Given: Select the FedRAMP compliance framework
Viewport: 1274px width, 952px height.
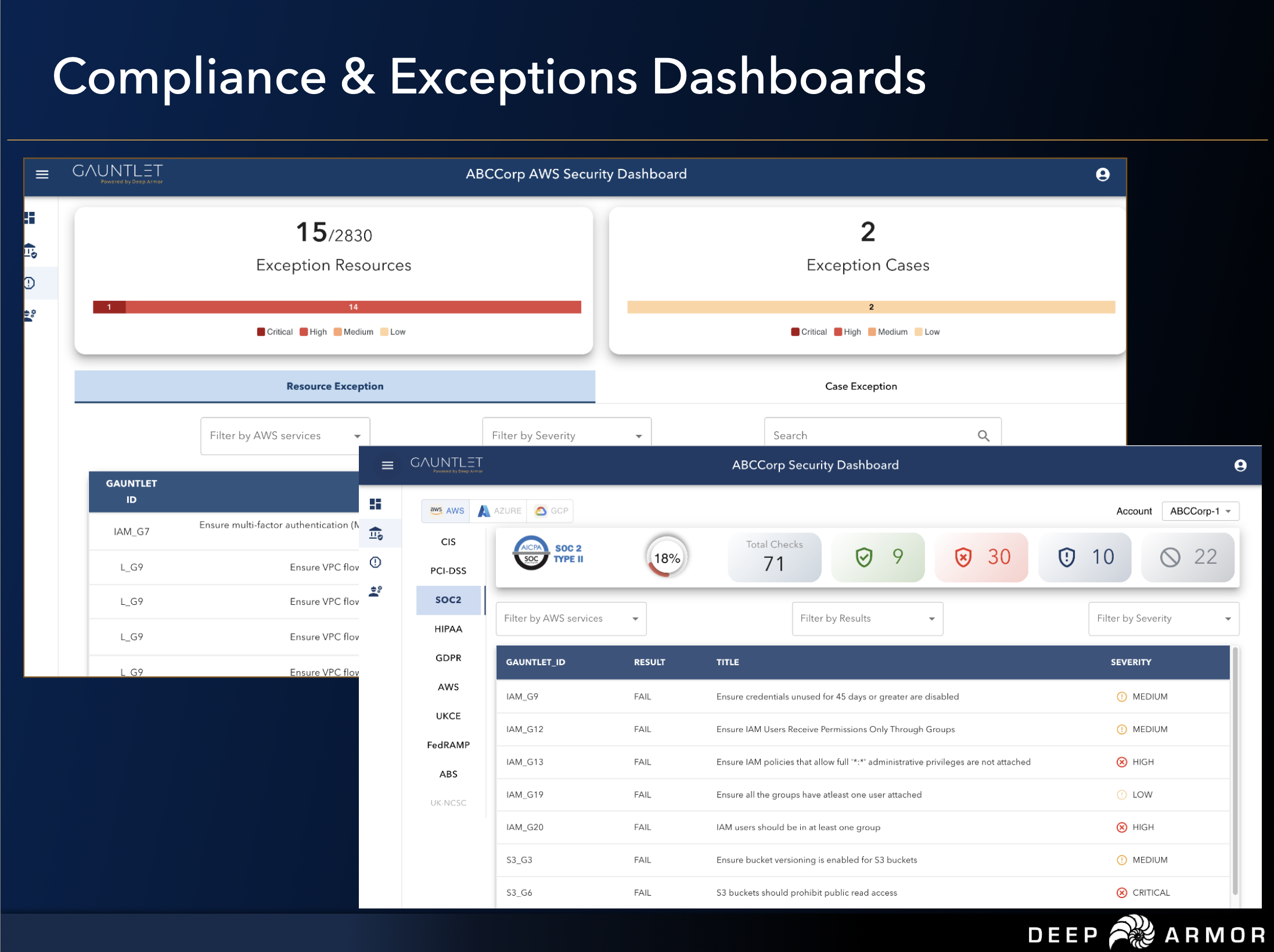Looking at the screenshot, I should point(448,745).
